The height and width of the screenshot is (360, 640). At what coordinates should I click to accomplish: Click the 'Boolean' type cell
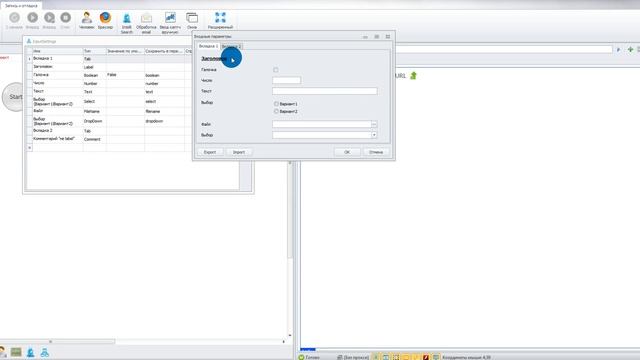pos(95,75)
